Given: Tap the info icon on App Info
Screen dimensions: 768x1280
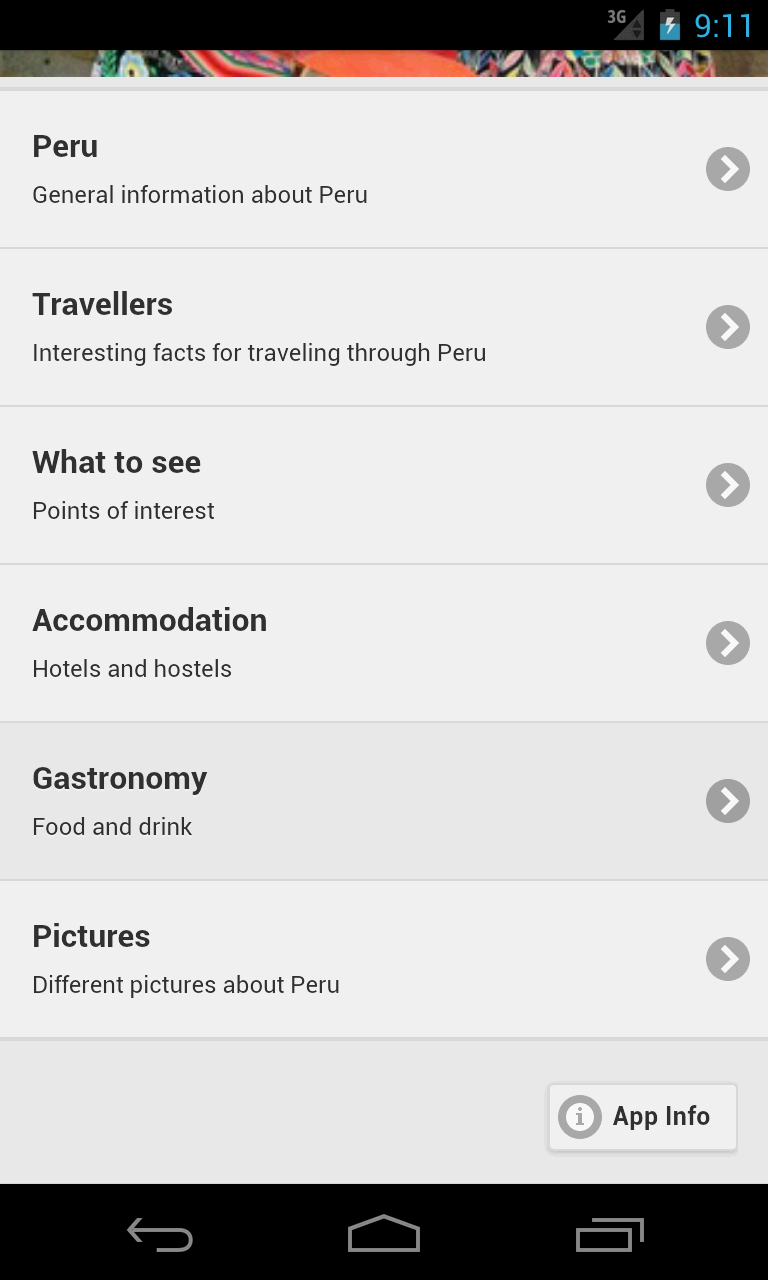Looking at the screenshot, I should pyautogui.click(x=580, y=1116).
